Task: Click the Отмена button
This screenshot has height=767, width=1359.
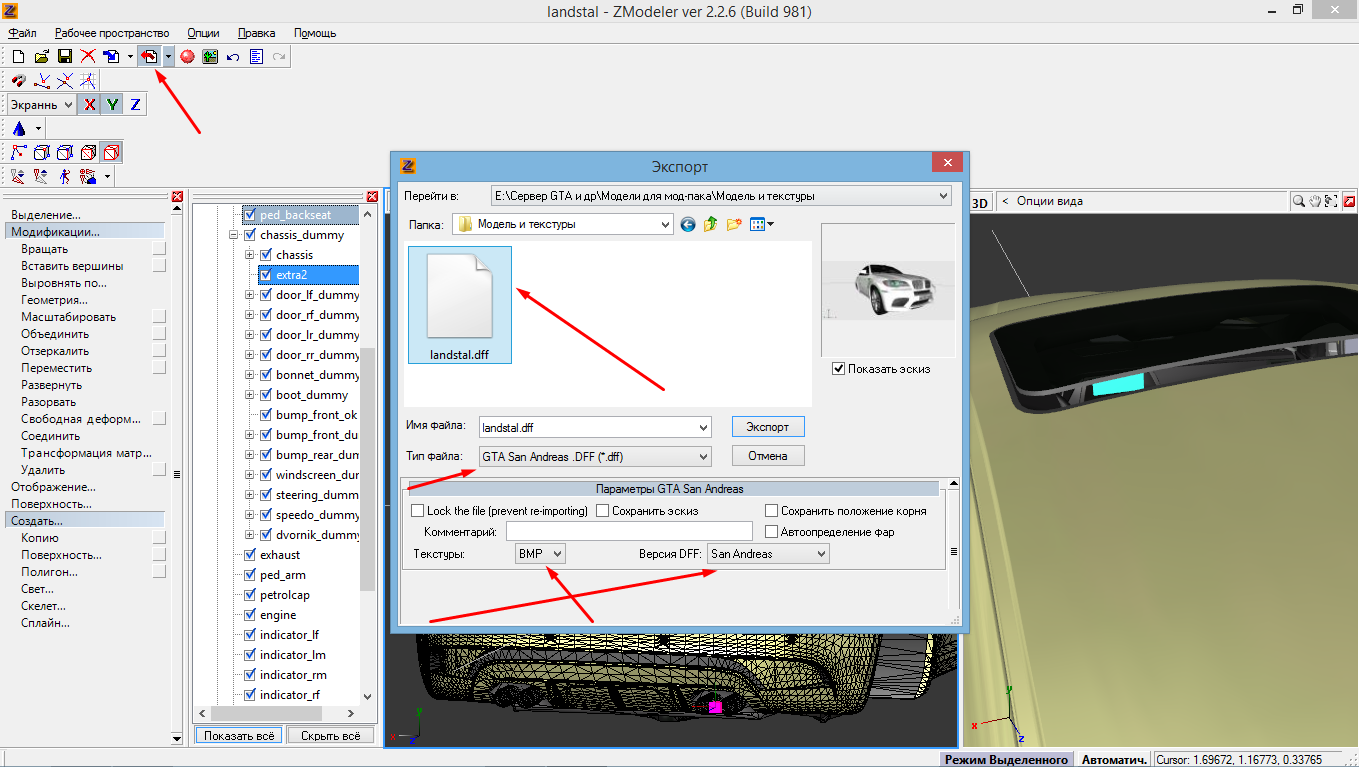Action: (767, 456)
